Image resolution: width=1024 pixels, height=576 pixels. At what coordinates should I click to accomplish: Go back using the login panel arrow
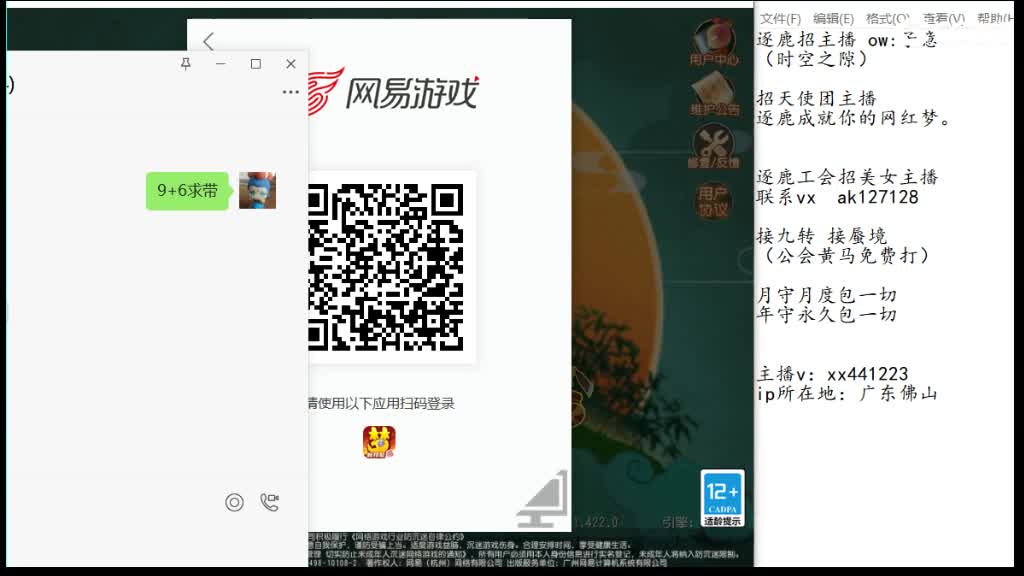tap(208, 42)
